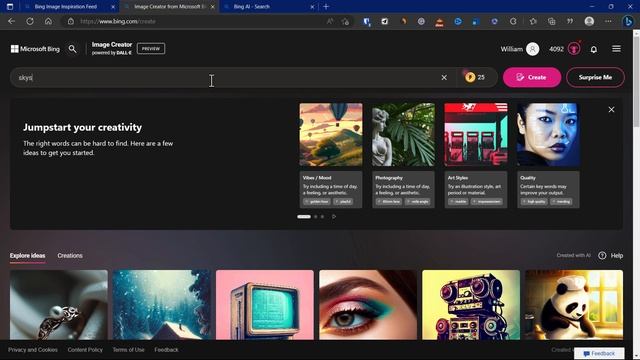Open the red gas station Art Styles thumbnail

point(476,135)
